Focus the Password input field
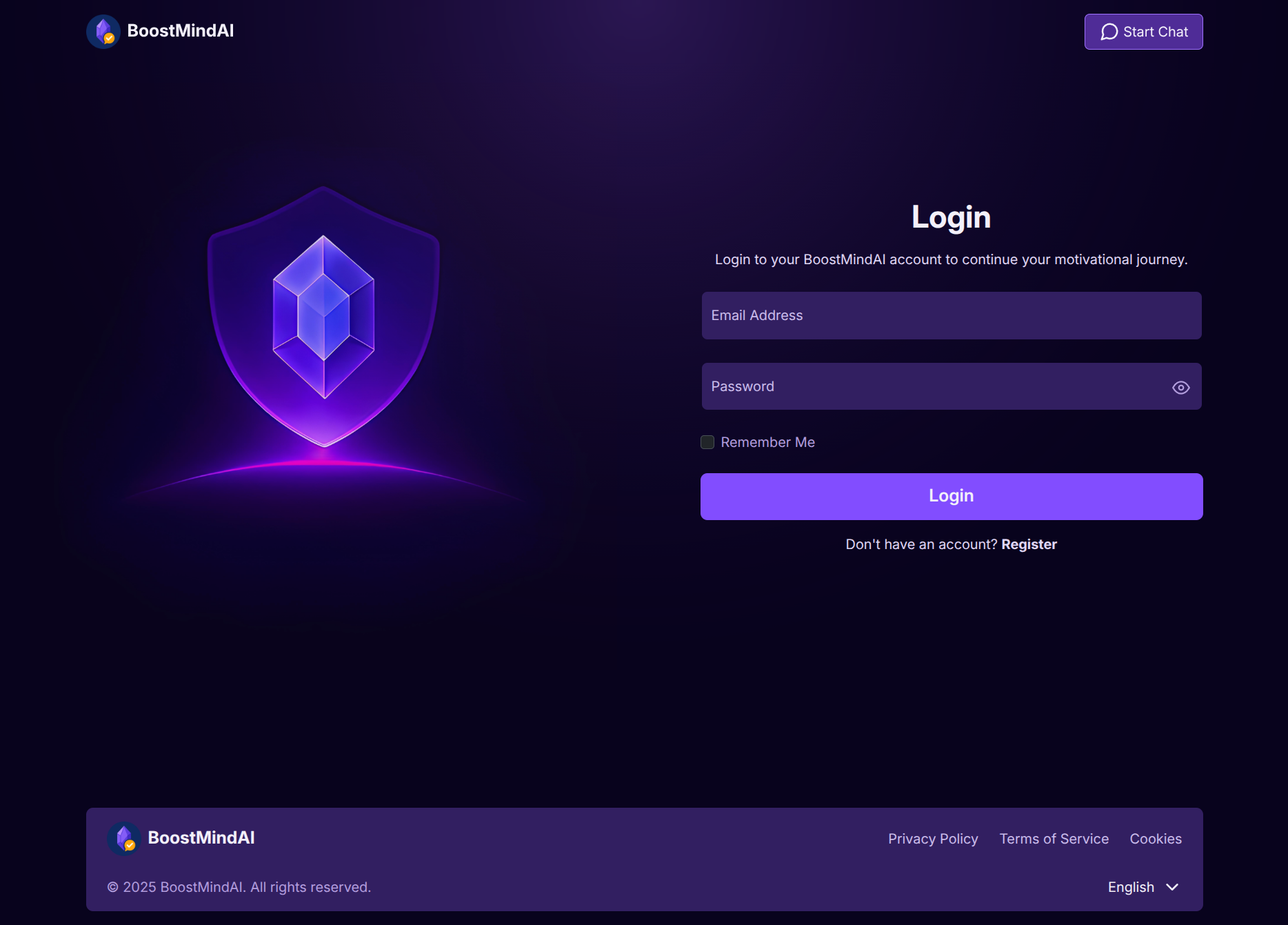This screenshot has width=1288, height=925. point(952,386)
